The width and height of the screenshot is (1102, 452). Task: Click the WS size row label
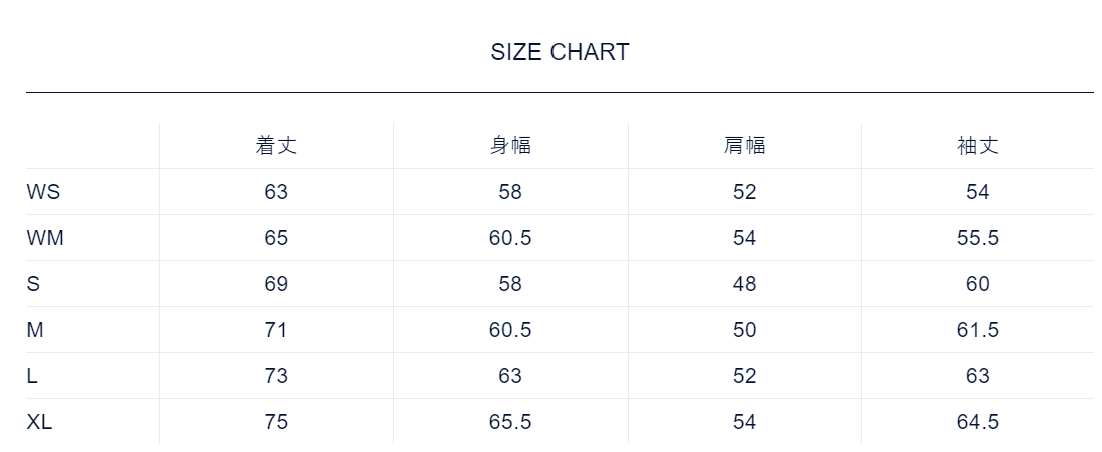[x=44, y=192]
